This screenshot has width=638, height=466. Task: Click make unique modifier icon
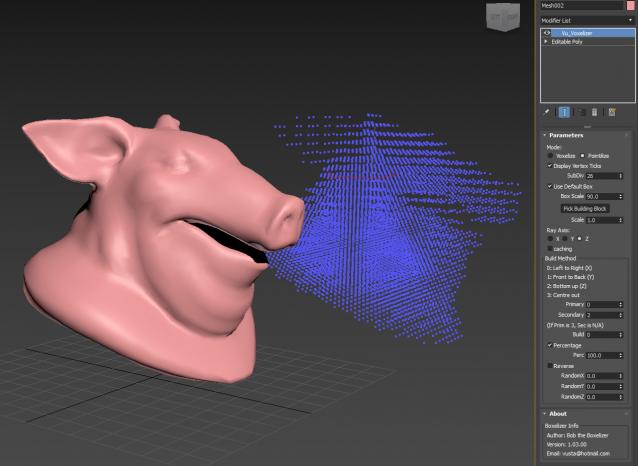[x=582, y=112]
